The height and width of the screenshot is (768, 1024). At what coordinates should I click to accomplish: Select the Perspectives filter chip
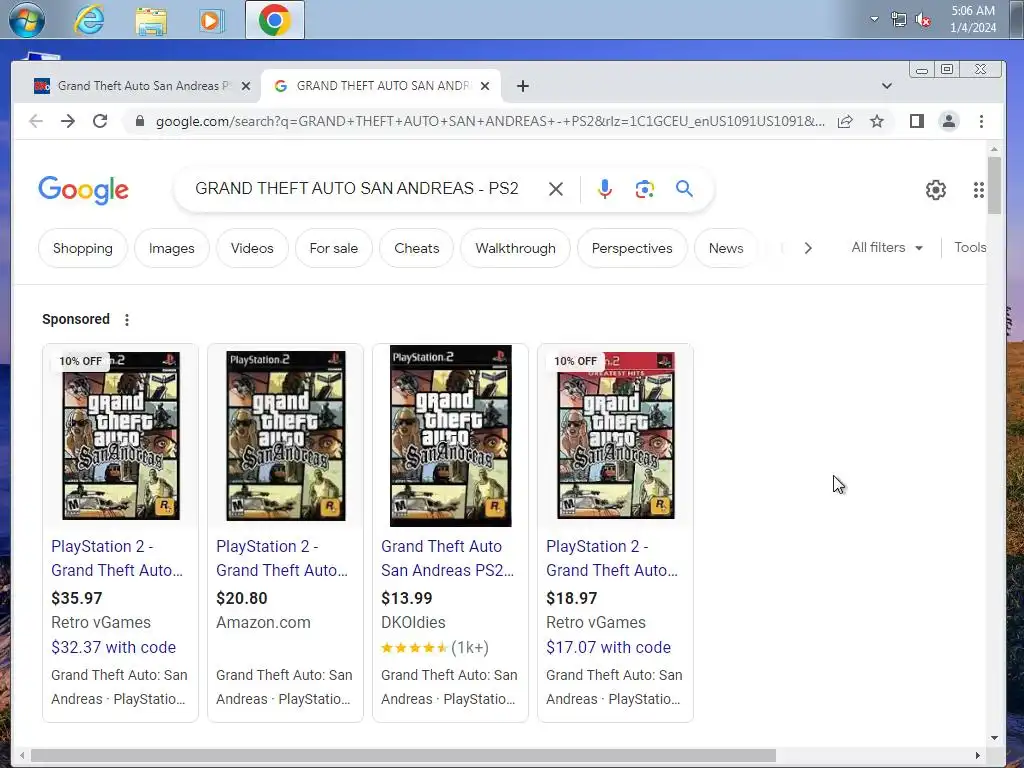(x=632, y=248)
